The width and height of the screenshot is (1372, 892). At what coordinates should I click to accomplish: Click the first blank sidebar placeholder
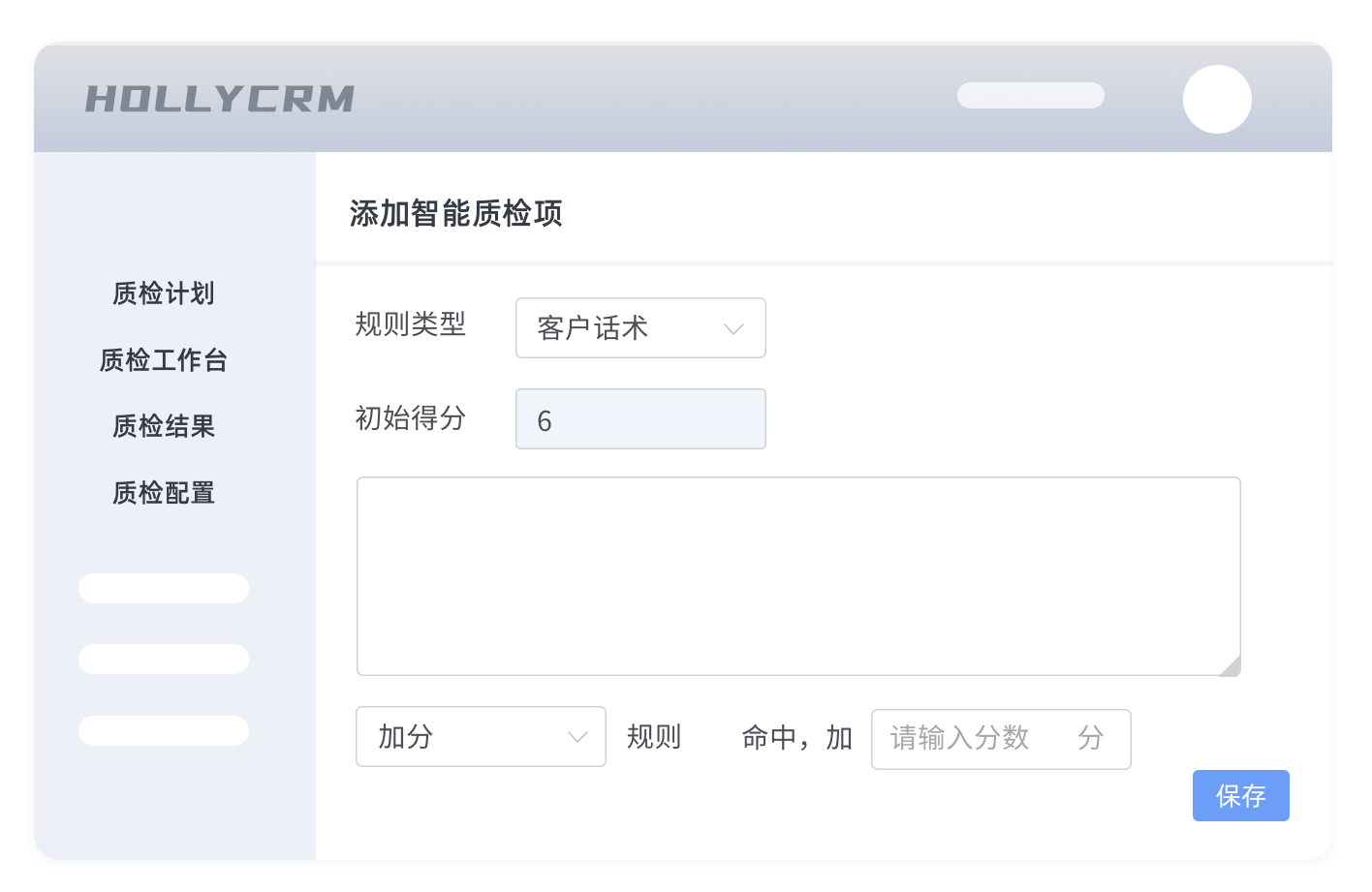[164, 588]
